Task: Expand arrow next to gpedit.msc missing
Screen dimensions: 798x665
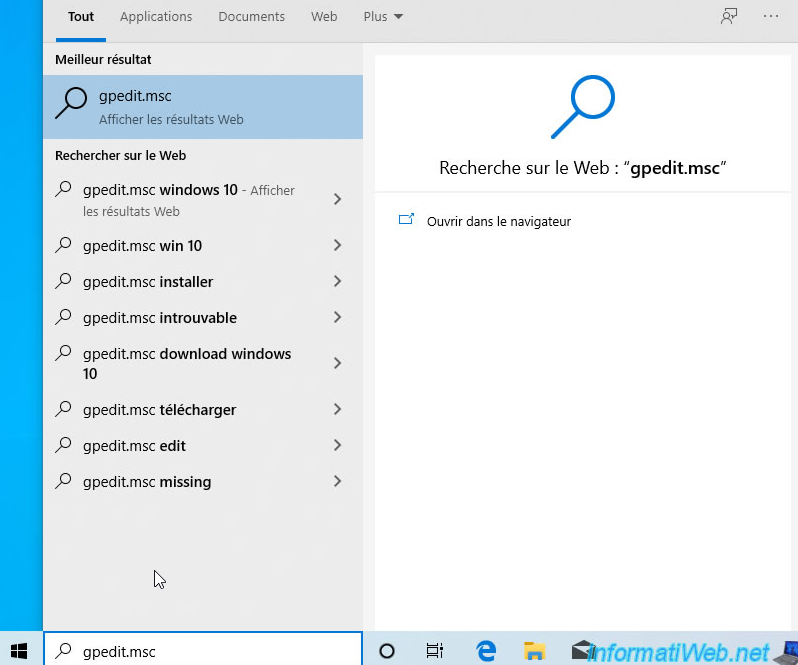Action: 337,482
